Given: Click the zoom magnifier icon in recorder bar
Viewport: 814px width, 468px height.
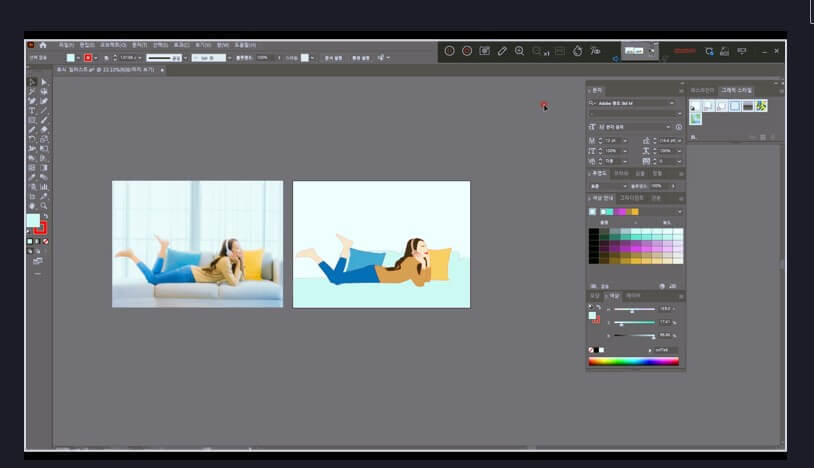Looking at the screenshot, I should pyautogui.click(x=519, y=51).
